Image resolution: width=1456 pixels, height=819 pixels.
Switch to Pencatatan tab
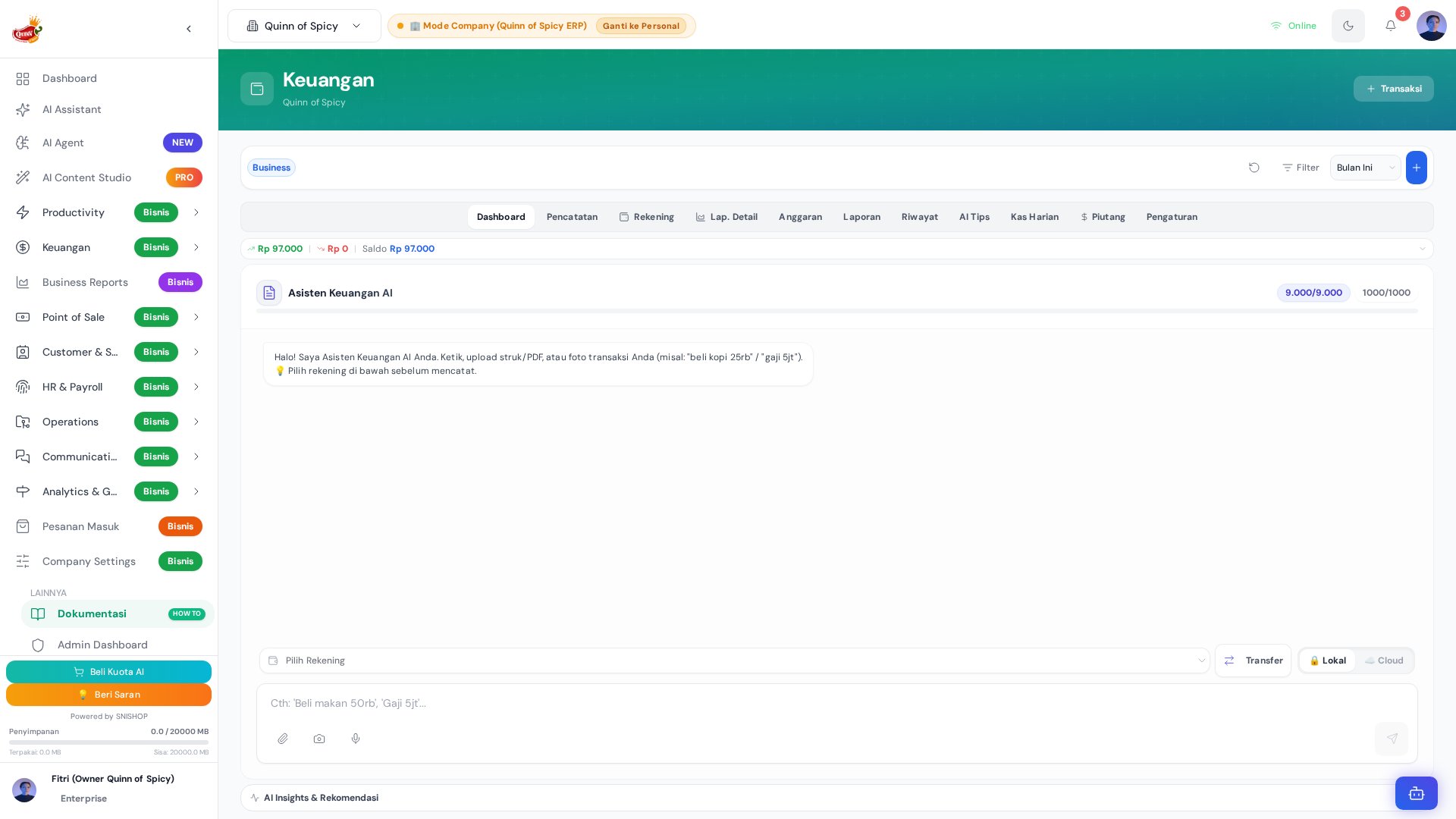[x=572, y=217]
